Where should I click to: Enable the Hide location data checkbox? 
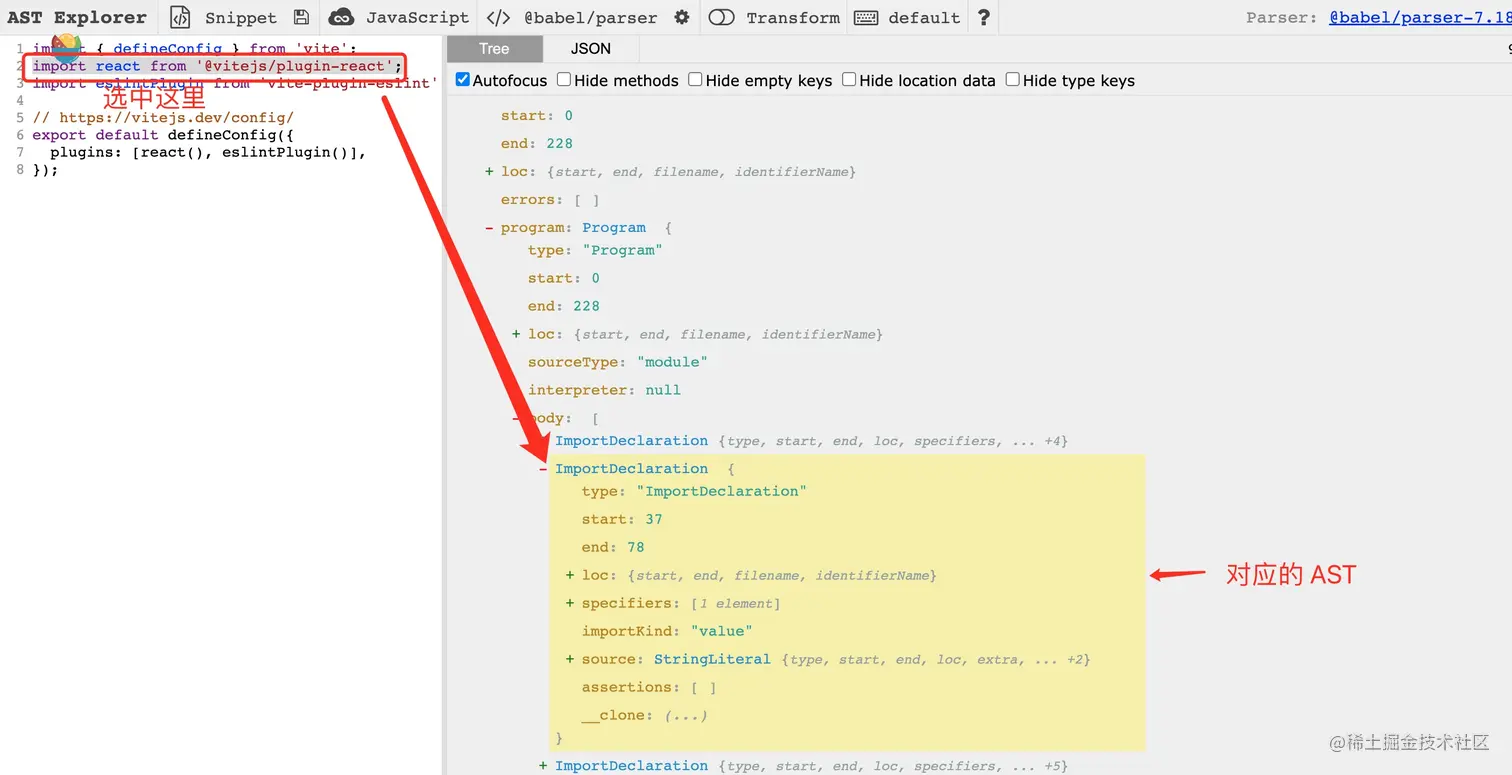[x=849, y=79]
